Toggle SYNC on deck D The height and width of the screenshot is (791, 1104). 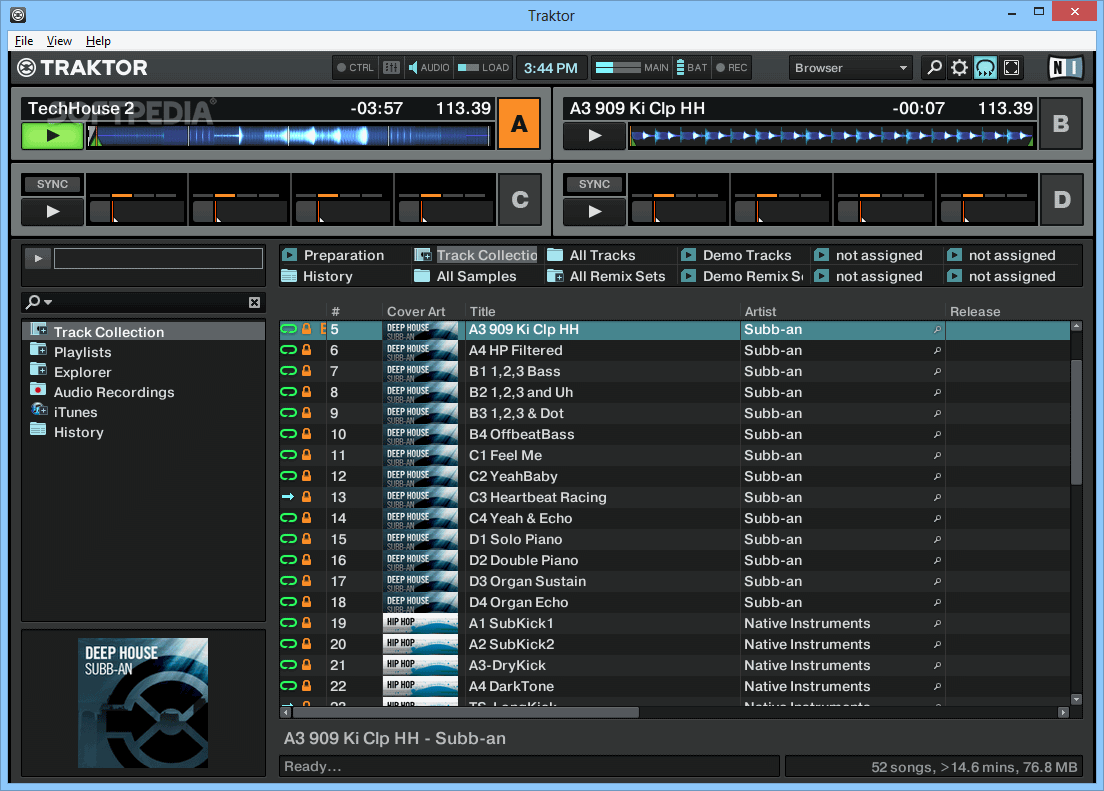coord(594,184)
